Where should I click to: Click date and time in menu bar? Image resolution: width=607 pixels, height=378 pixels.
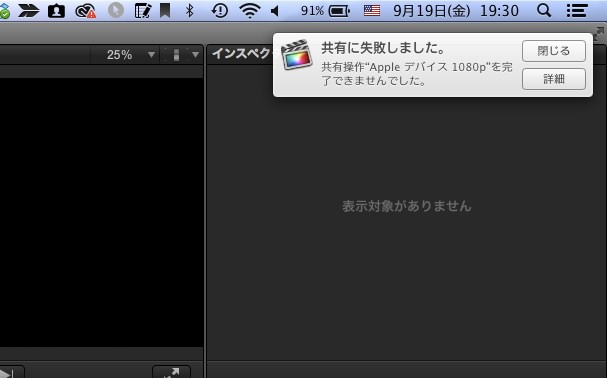[x=456, y=11]
